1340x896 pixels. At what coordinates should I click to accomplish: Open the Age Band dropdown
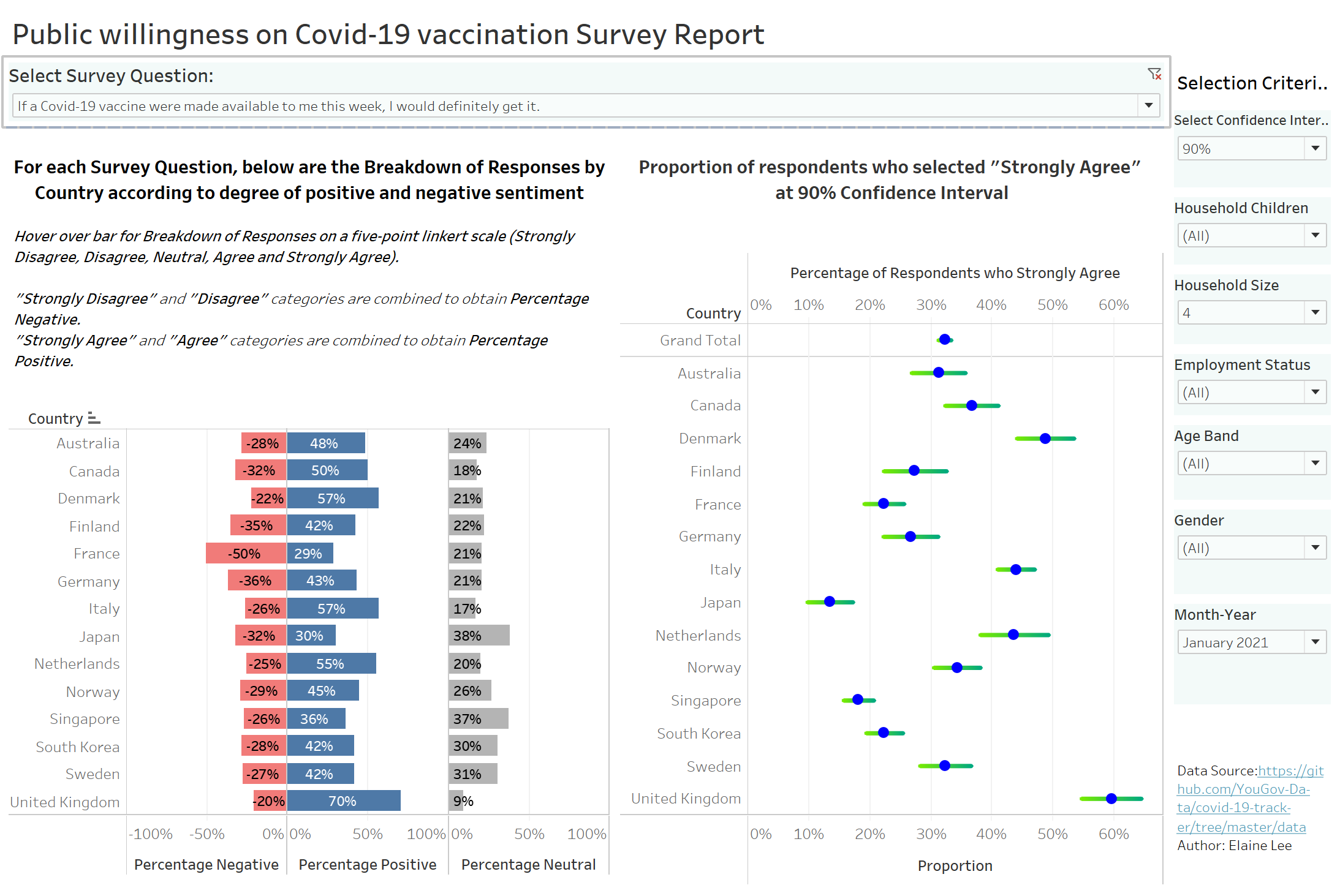[1315, 463]
